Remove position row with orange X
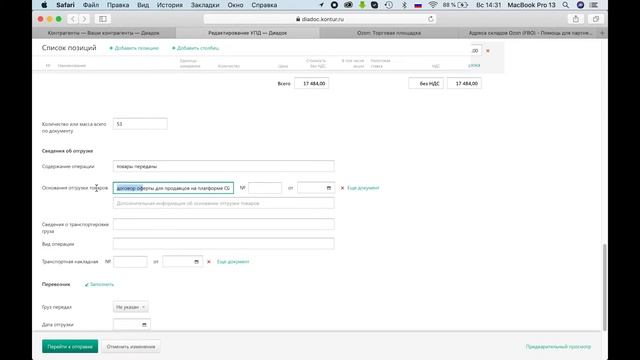This screenshot has height=360, width=640. point(488,51)
